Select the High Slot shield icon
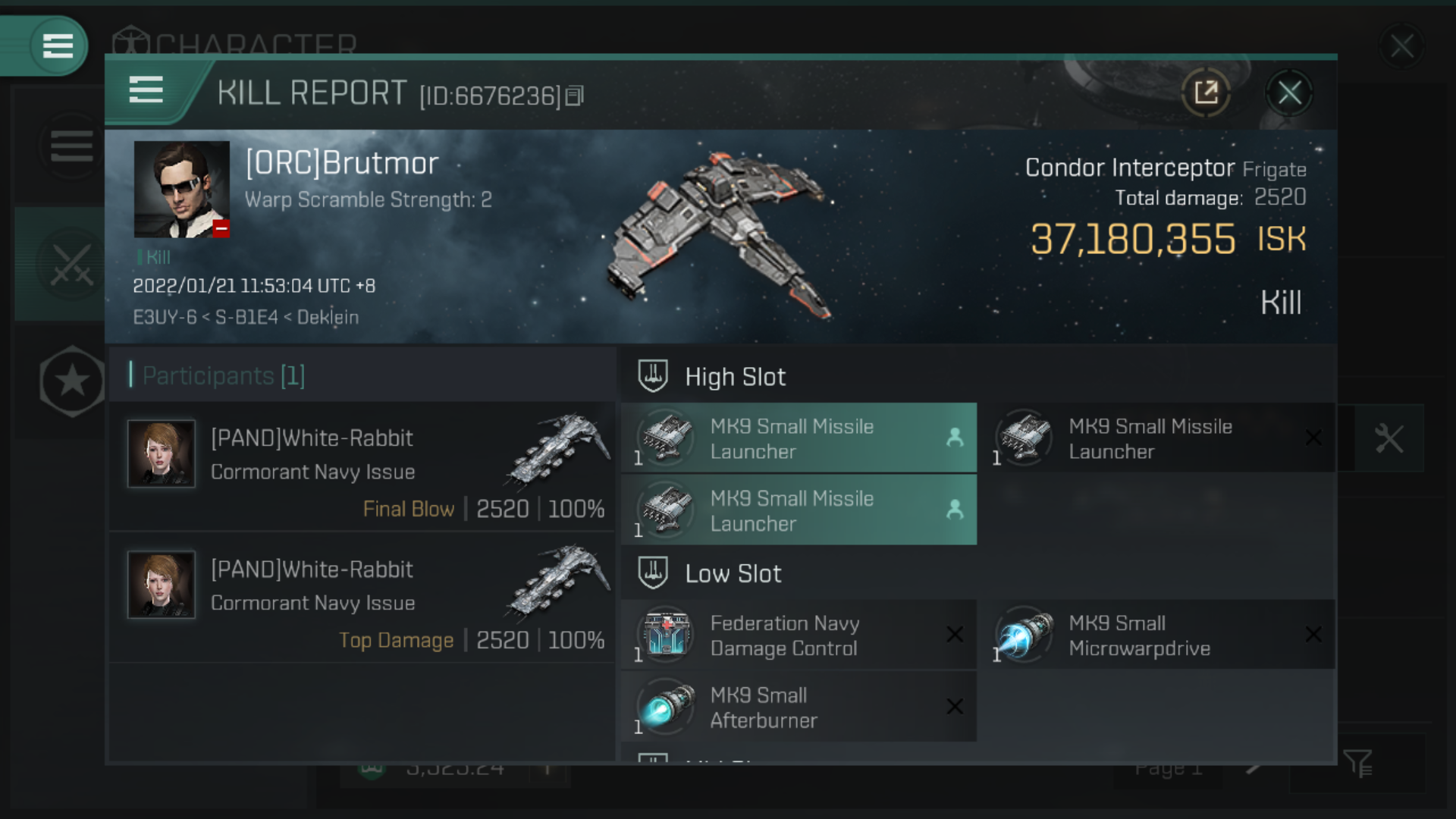The height and width of the screenshot is (819, 1456). (x=652, y=376)
